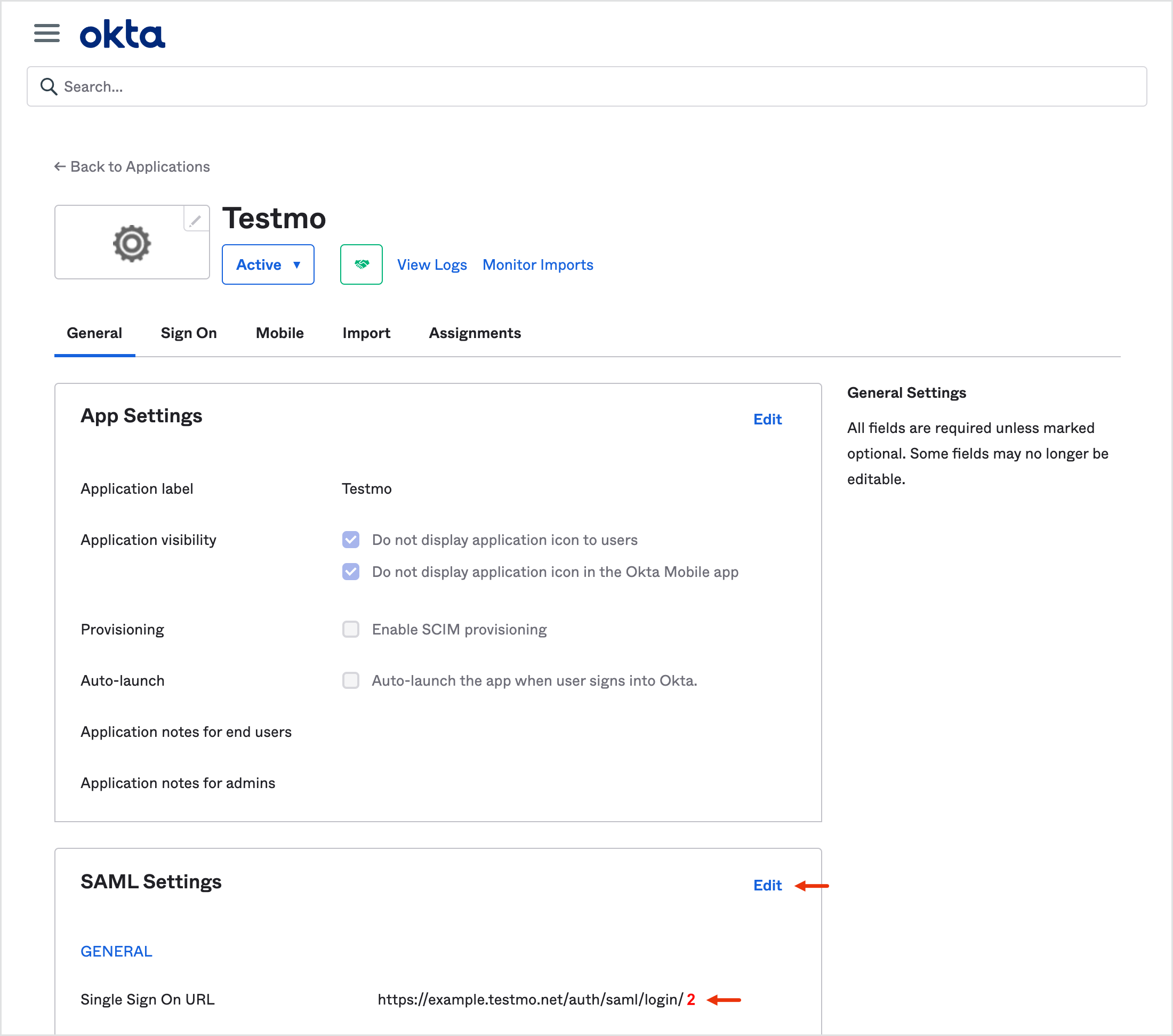Click the green handshake icon button
This screenshot has height=1036, width=1173.
tap(361, 264)
